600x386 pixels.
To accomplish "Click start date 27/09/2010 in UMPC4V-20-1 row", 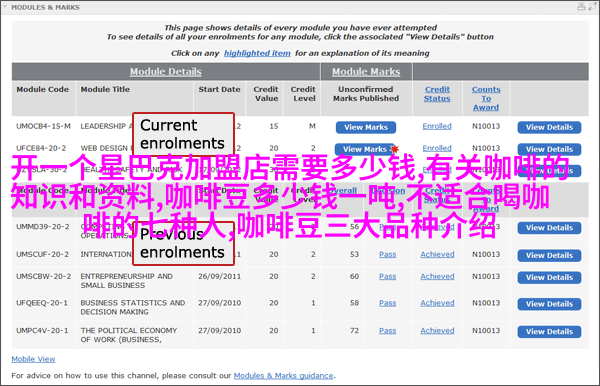I will click(219, 331).
